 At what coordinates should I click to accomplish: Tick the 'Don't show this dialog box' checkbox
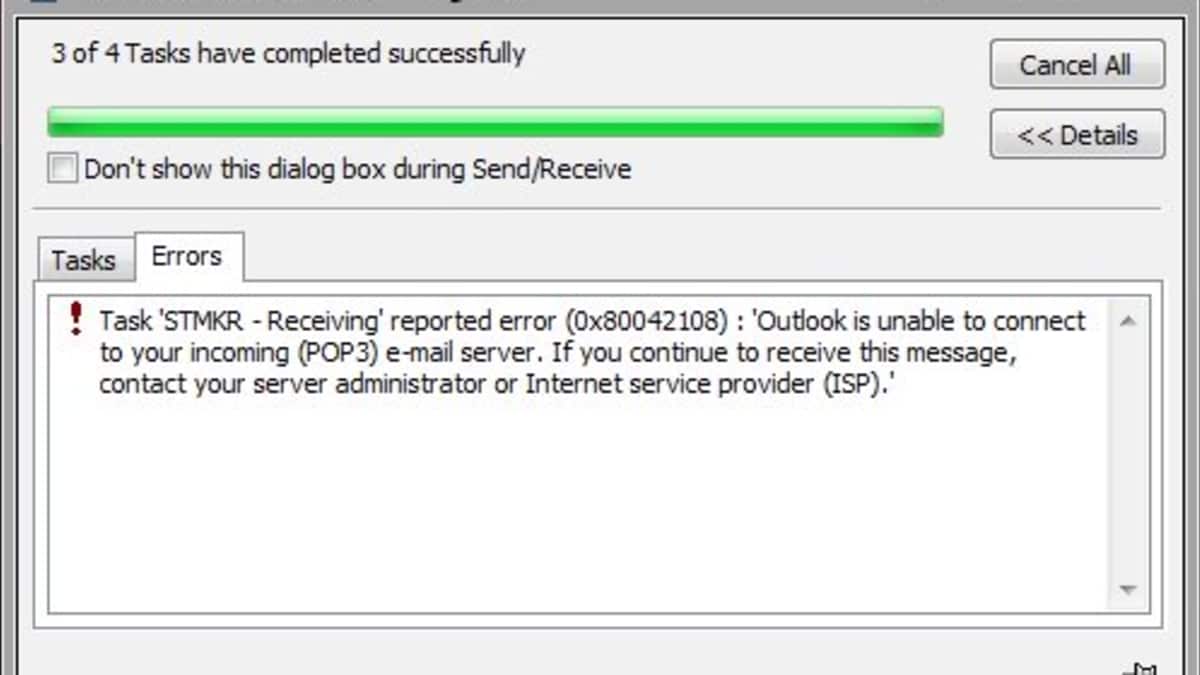63,169
